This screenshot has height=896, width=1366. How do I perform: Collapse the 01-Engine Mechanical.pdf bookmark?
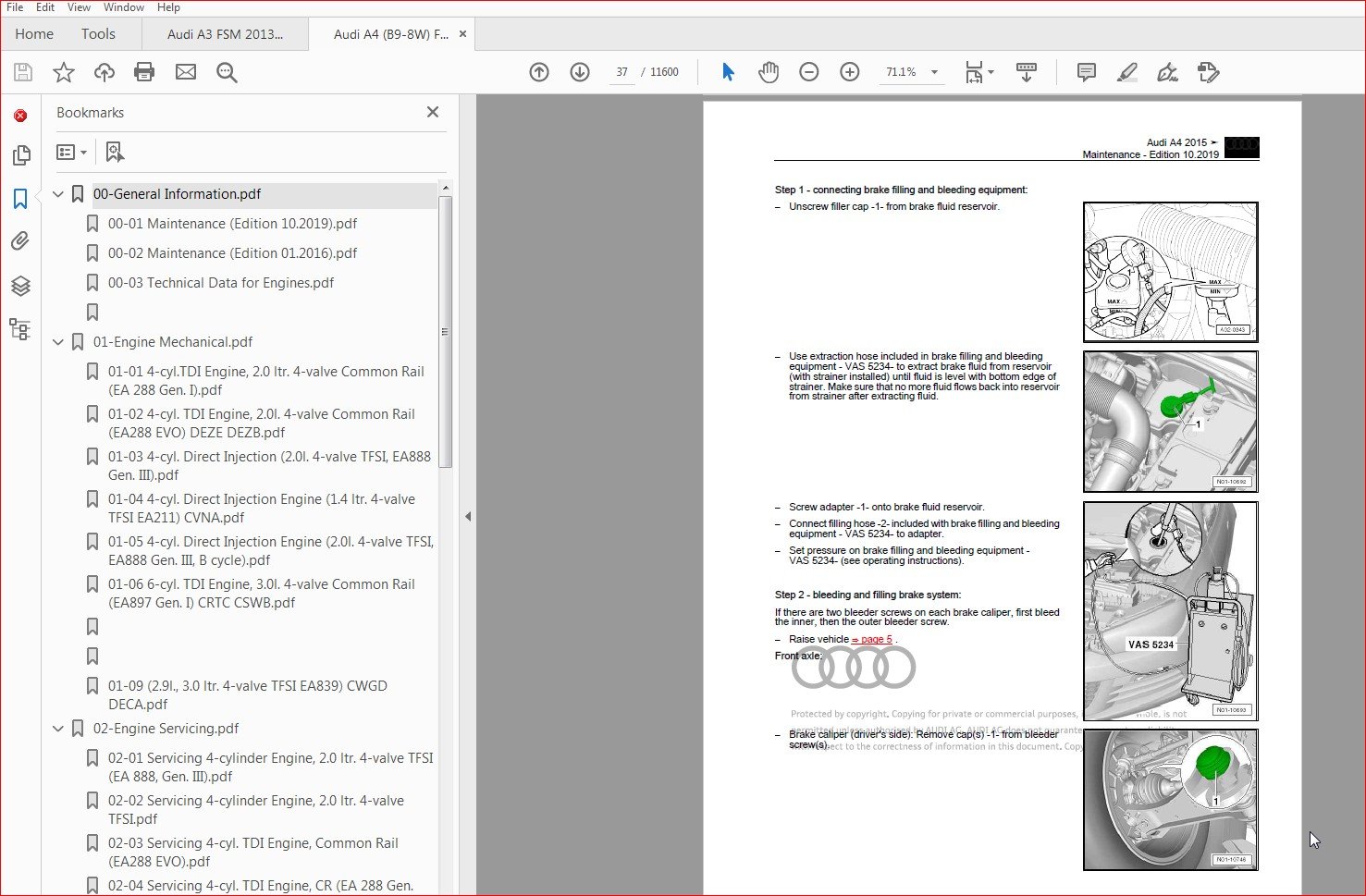point(58,342)
